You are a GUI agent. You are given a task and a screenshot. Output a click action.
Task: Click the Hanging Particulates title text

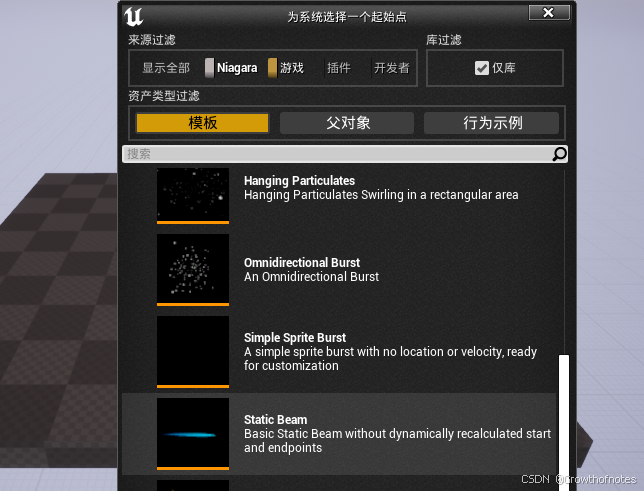pos(299,181)
